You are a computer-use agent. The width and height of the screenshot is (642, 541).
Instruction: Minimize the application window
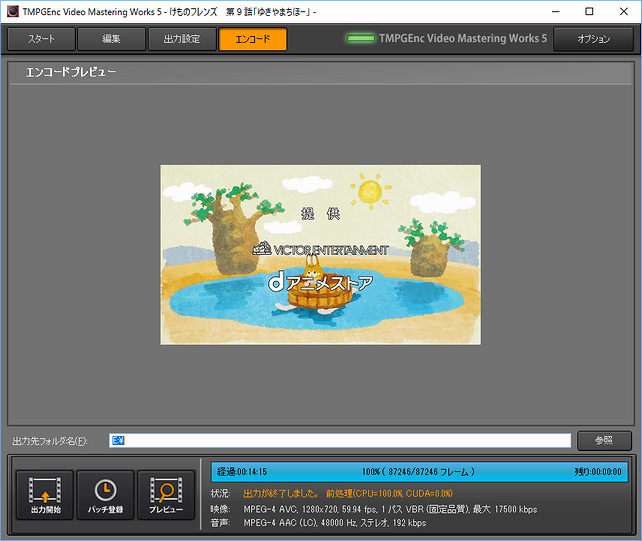pyautogui.click(x=555, y=11)
